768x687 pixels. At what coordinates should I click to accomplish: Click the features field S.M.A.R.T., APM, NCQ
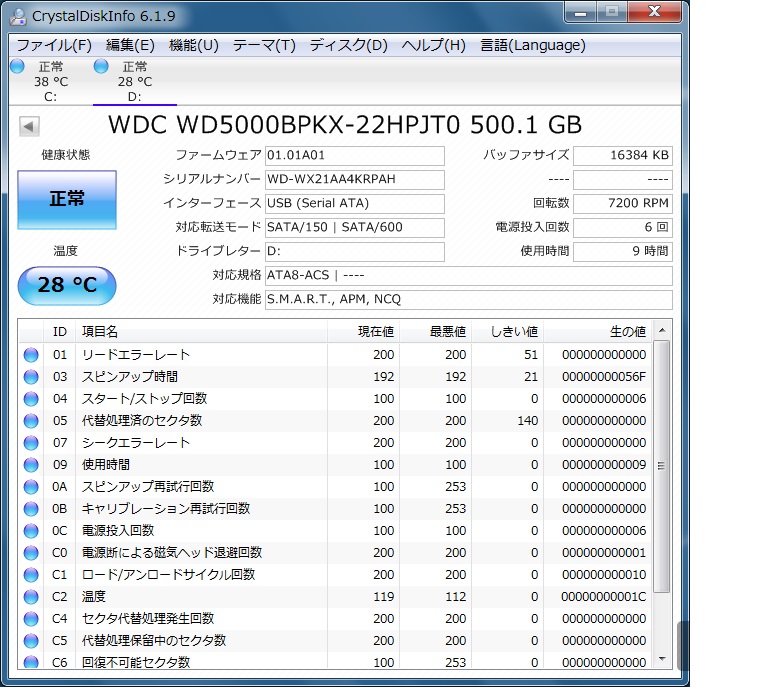(x=469, y=300)
